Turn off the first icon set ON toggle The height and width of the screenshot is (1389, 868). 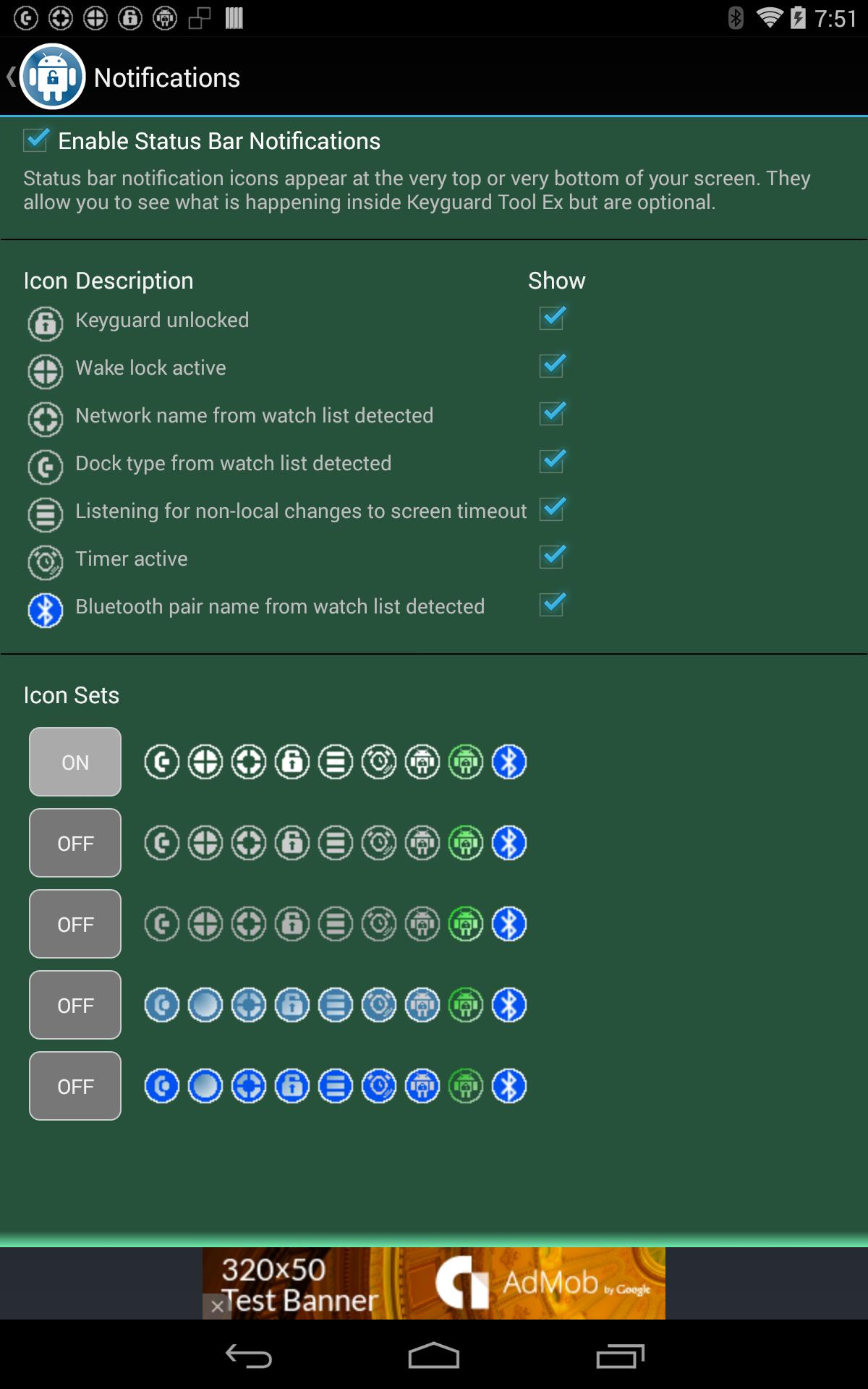tap(75, 762)
